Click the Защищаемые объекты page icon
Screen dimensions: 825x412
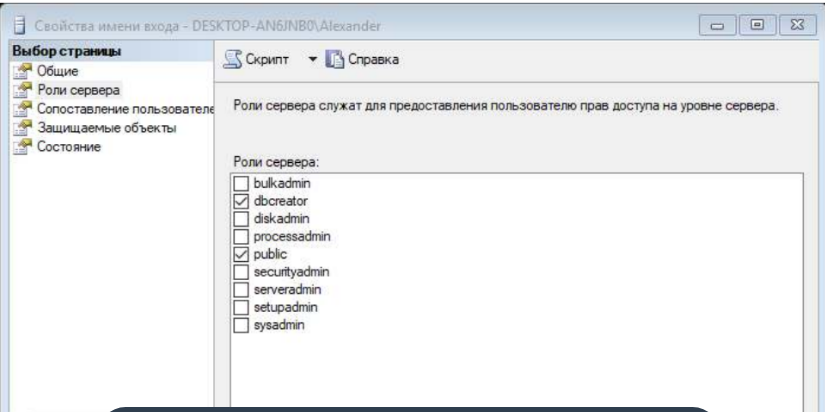[x=23, y=128]
